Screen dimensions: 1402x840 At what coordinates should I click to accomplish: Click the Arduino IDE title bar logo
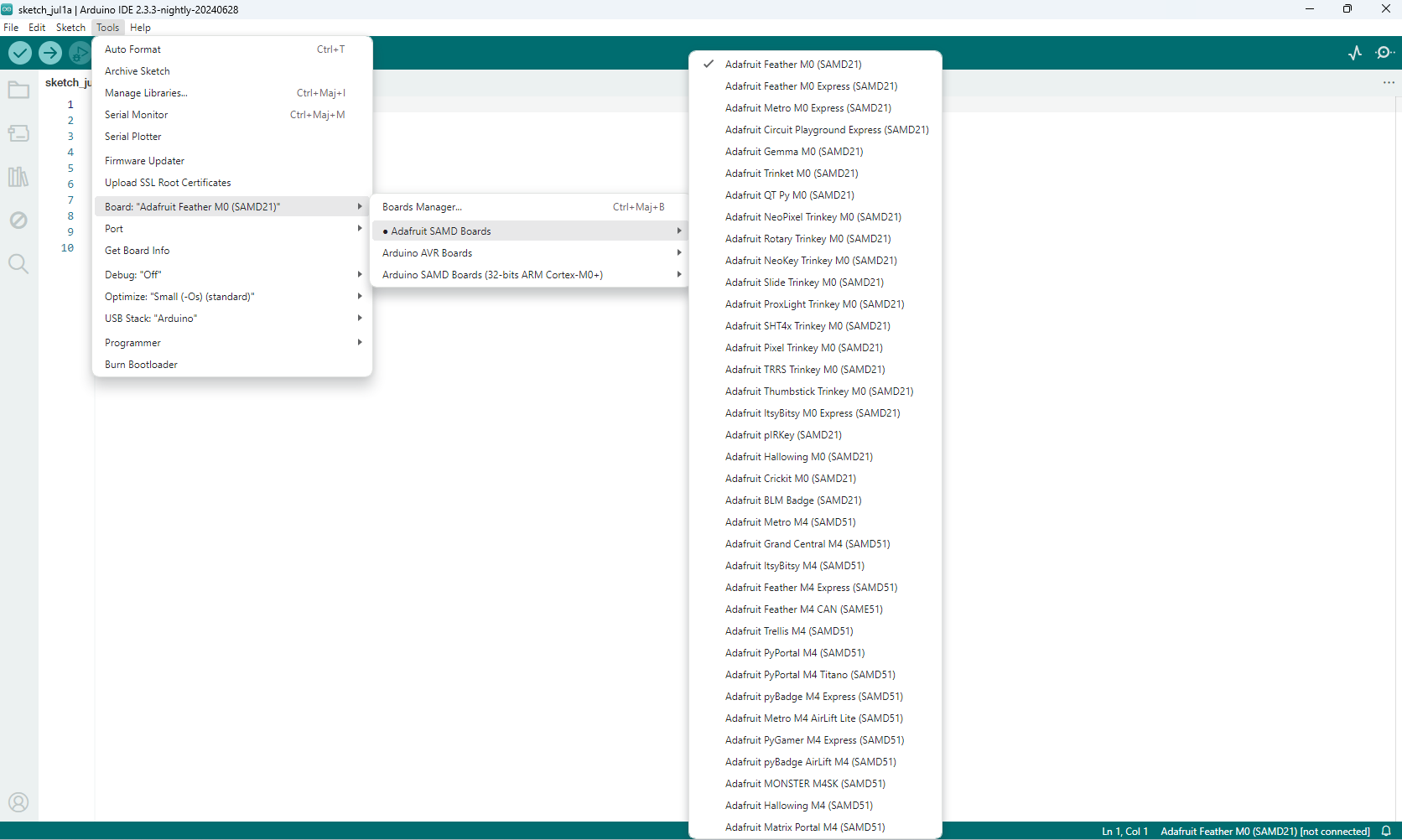coord(8,9)
